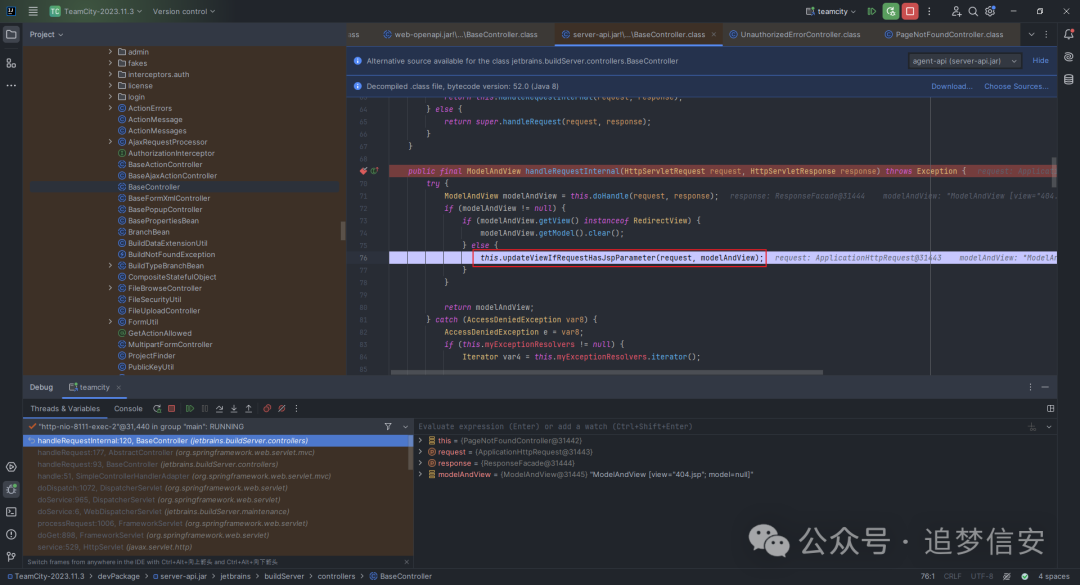Click the green Debug rerun button in top toolbar
This screenshot has width=1080, height=585.
891,11
